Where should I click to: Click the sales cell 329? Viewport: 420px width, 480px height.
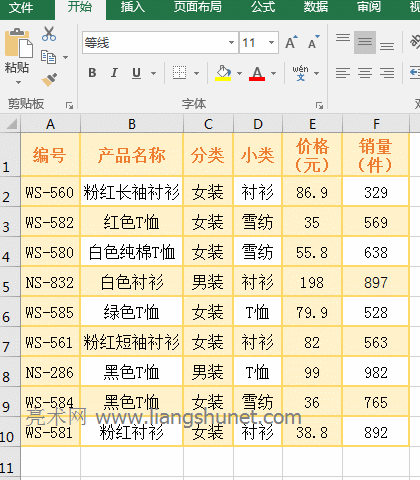376,192
